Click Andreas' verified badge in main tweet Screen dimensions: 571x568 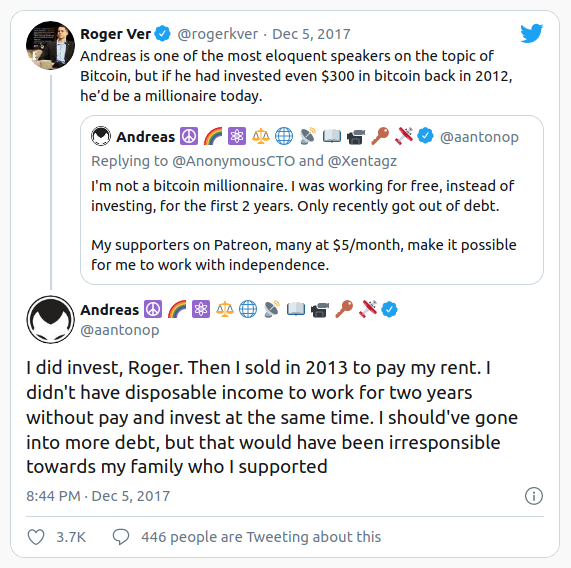tap(389, 309)
